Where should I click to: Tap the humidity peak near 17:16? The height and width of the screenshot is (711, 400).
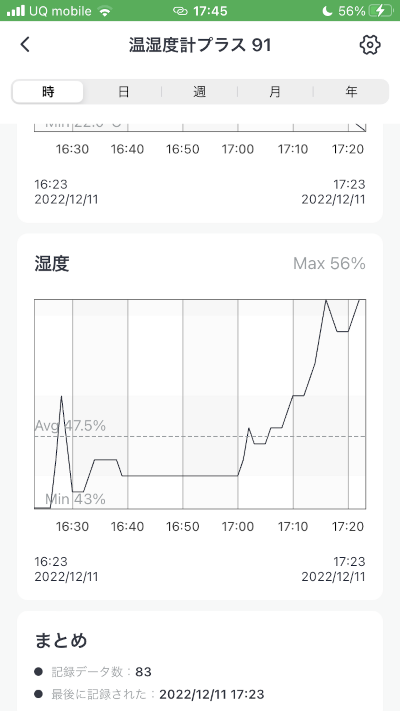pyautogui.click(x=326, y=301)
